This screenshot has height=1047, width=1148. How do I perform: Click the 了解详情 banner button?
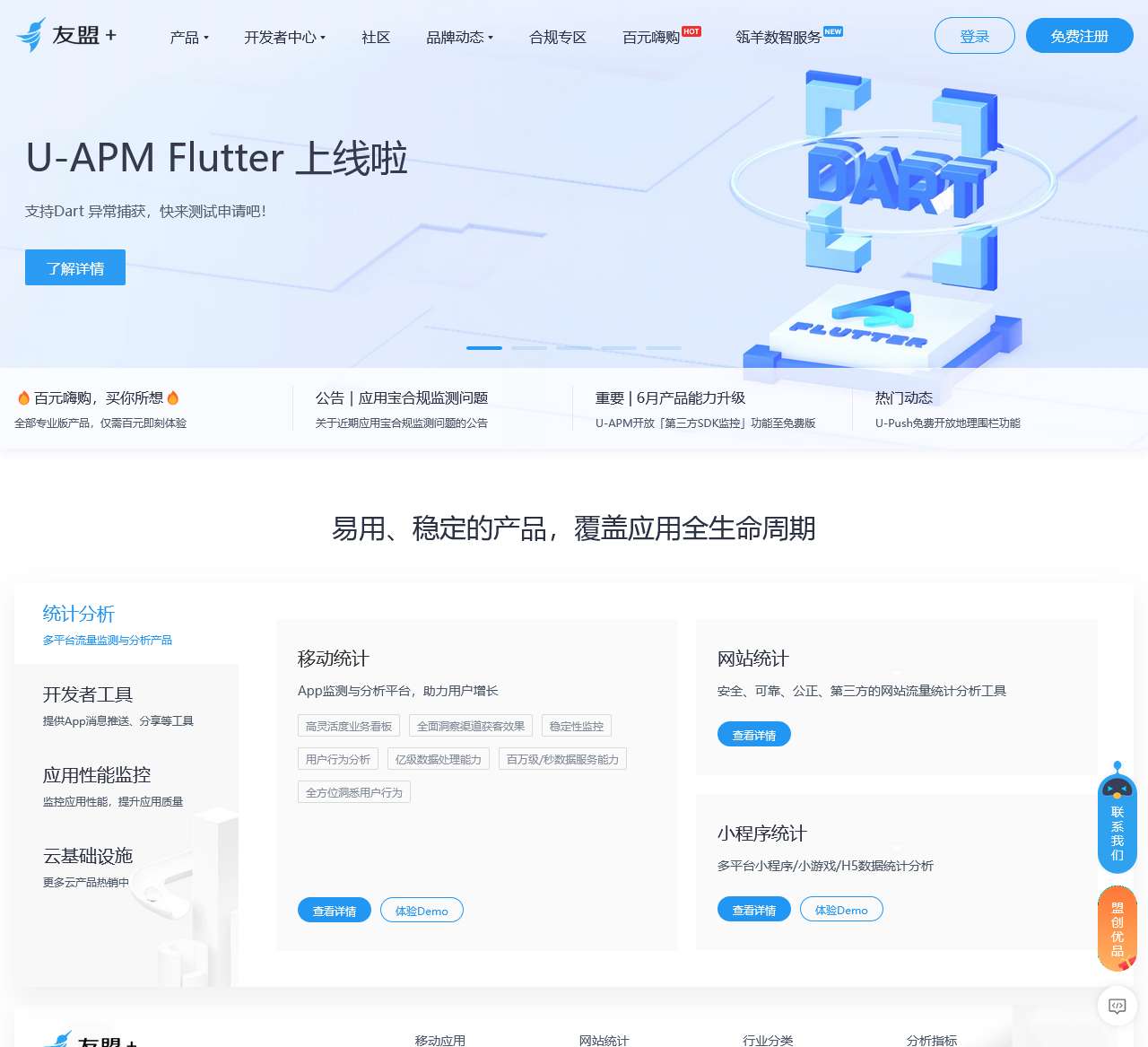point(75,267)
